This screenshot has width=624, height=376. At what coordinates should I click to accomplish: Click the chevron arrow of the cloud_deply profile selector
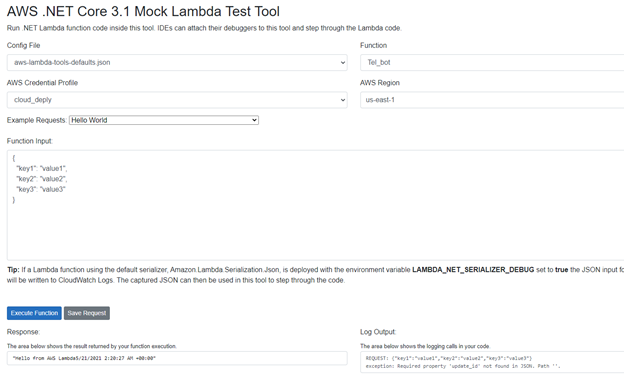click(343, 100)
